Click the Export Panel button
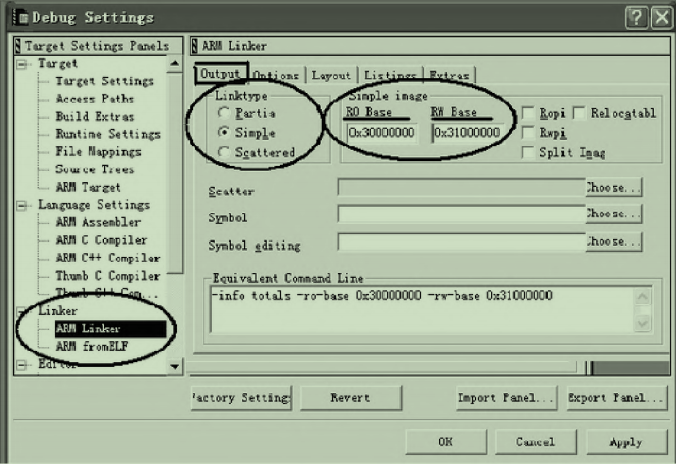This screenshot has height=464, width=676. 617,398
